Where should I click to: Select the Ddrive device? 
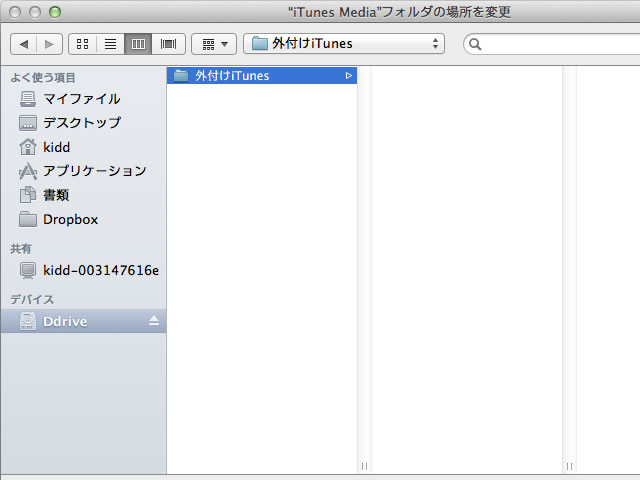[83, 321]
